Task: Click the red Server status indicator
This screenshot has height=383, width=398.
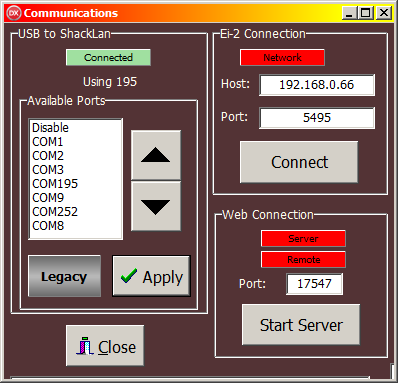Action: point(303,238)
